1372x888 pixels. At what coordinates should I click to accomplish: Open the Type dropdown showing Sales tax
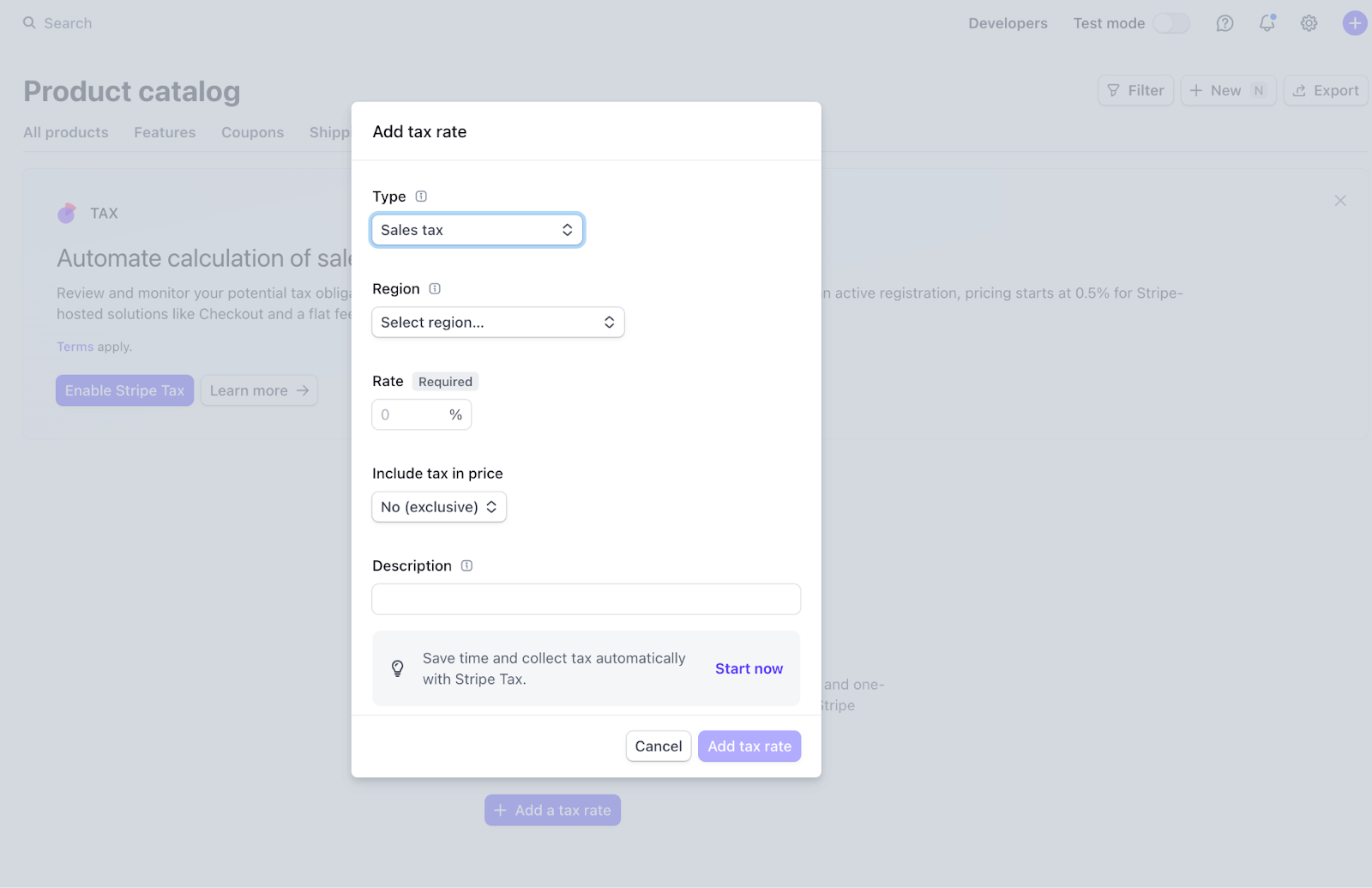tap(478, 230)
